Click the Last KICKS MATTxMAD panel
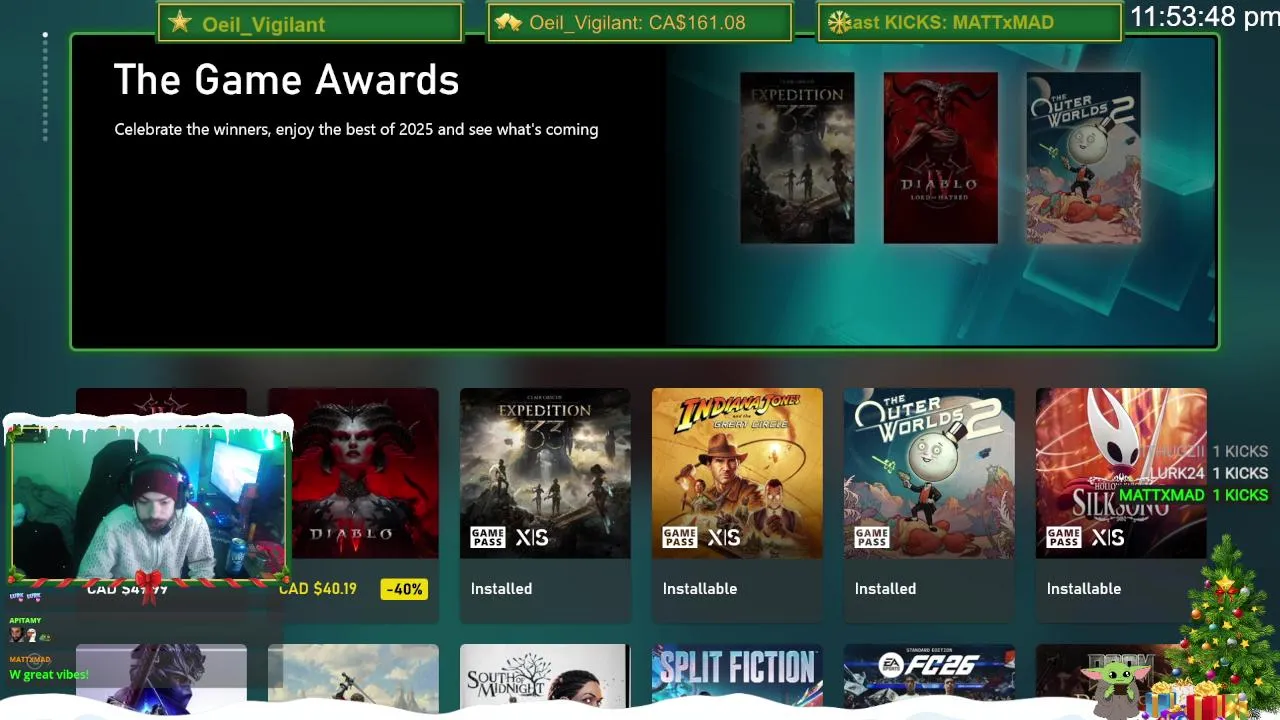Viewport: 1280px width, 720px height. click(x=970, y=23)
